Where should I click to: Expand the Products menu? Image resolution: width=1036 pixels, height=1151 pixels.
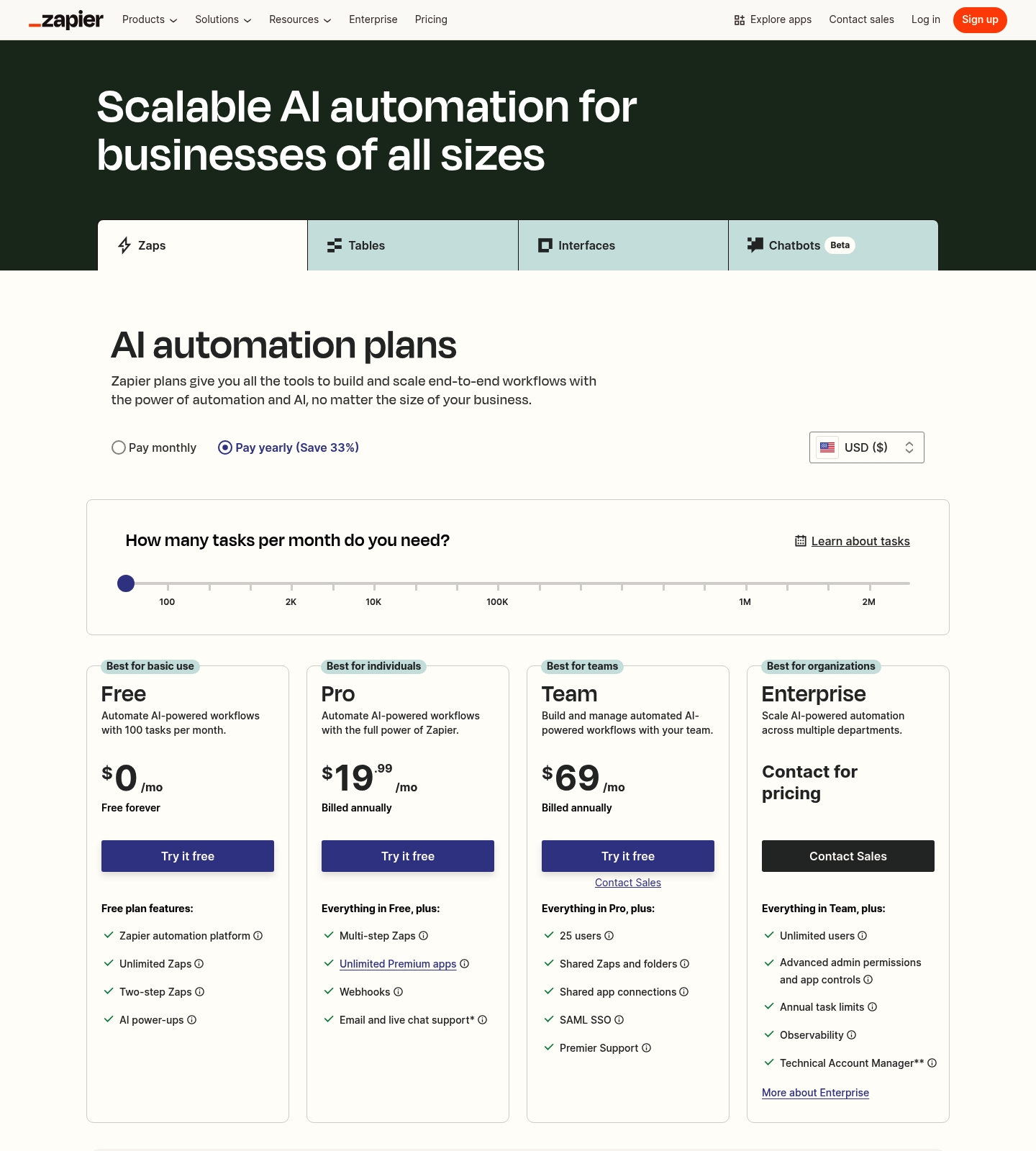tap(150, 19)
